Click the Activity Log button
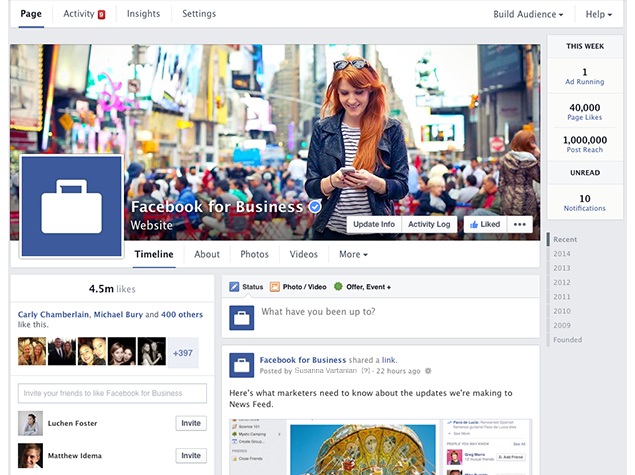The image size is (635, 475). tap(429, 224)
